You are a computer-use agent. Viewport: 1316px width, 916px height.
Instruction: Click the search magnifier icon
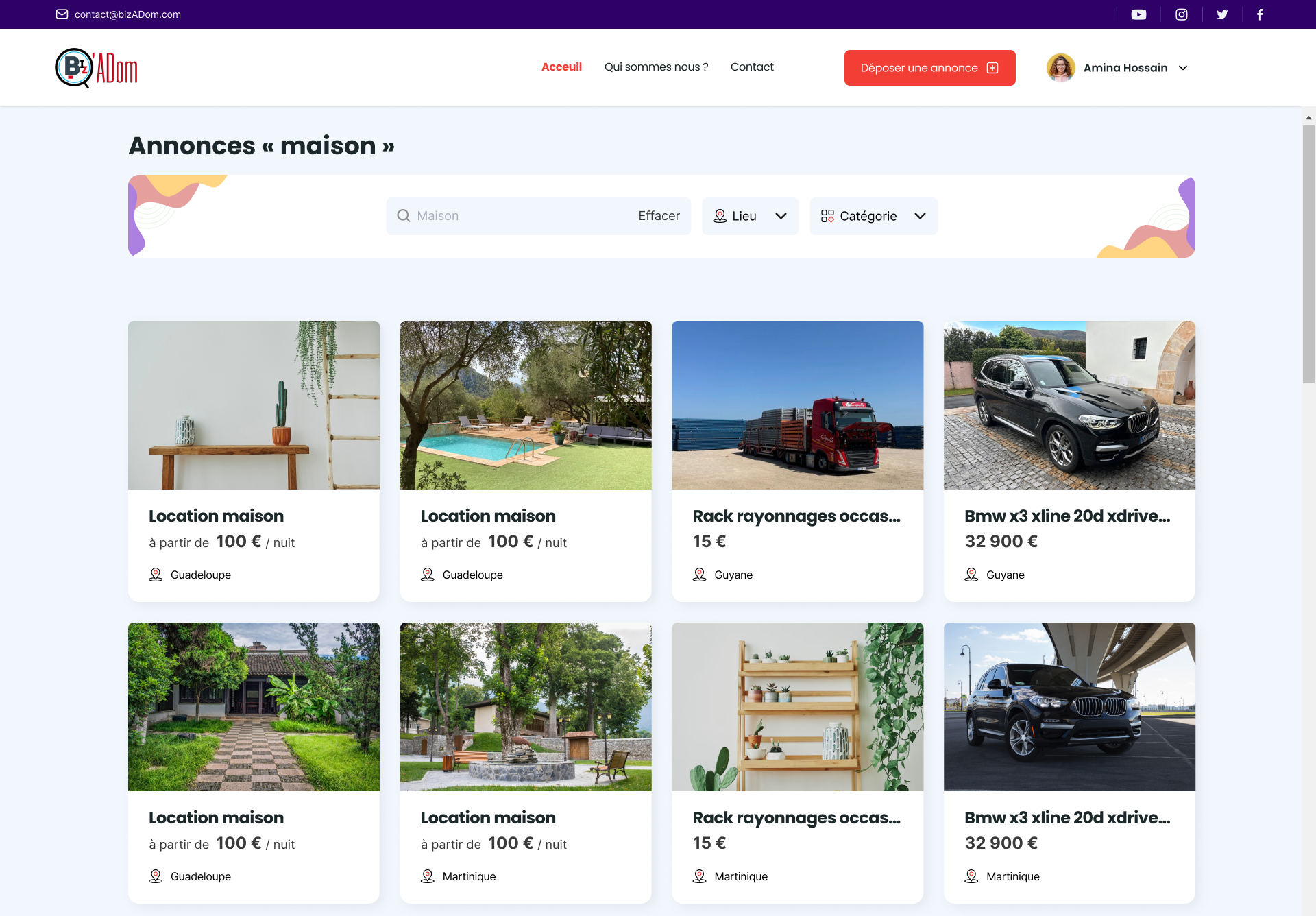point(404,216)
